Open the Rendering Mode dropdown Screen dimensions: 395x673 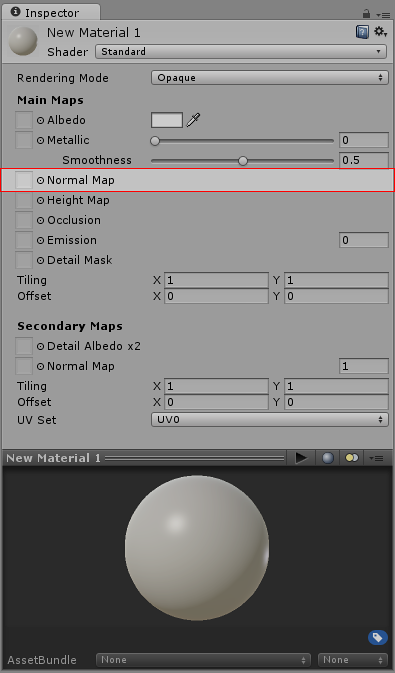pyautogui.click(x=270, y=78)
